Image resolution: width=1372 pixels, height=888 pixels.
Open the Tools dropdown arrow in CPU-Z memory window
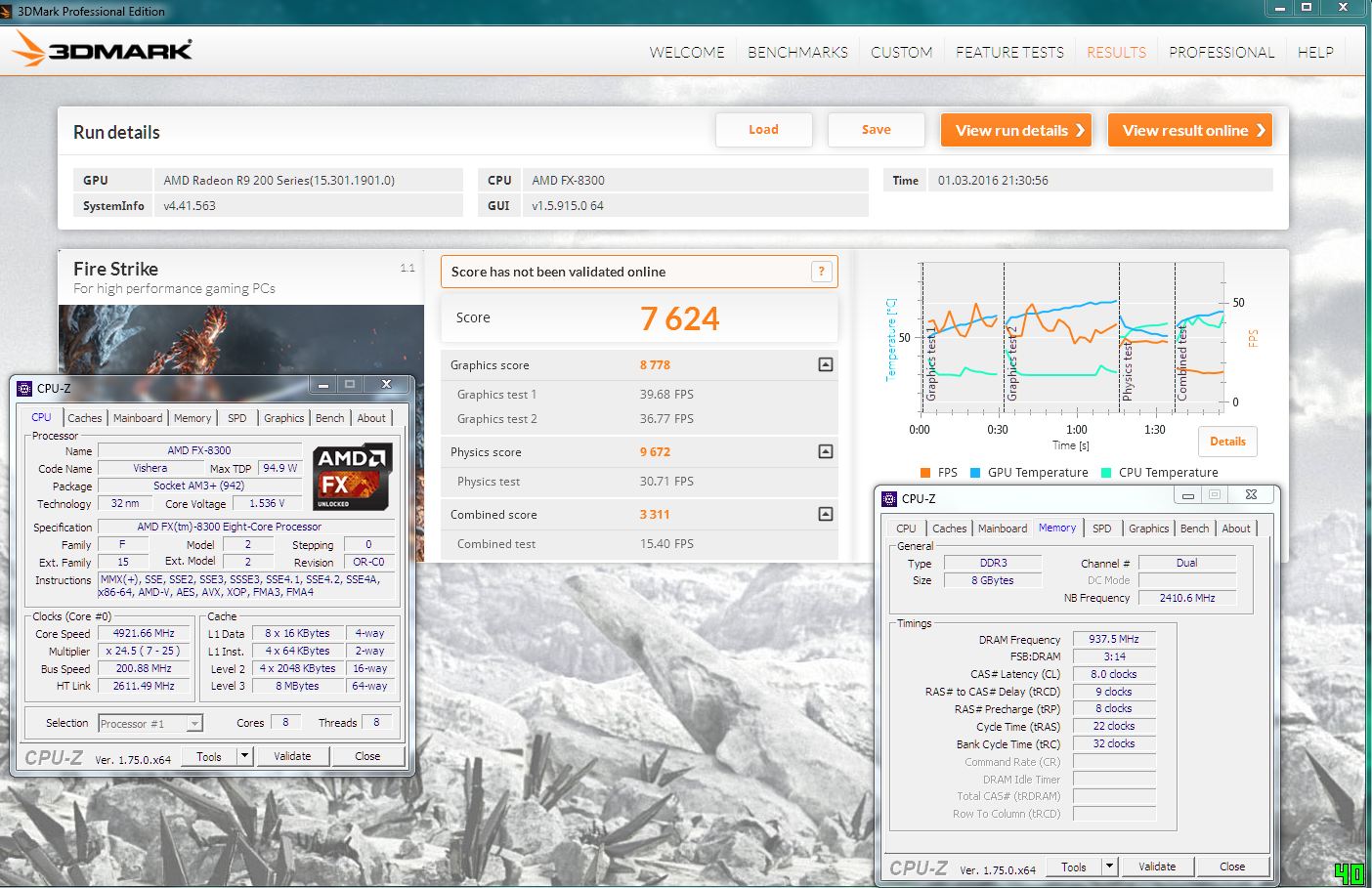coord(1109,867)
